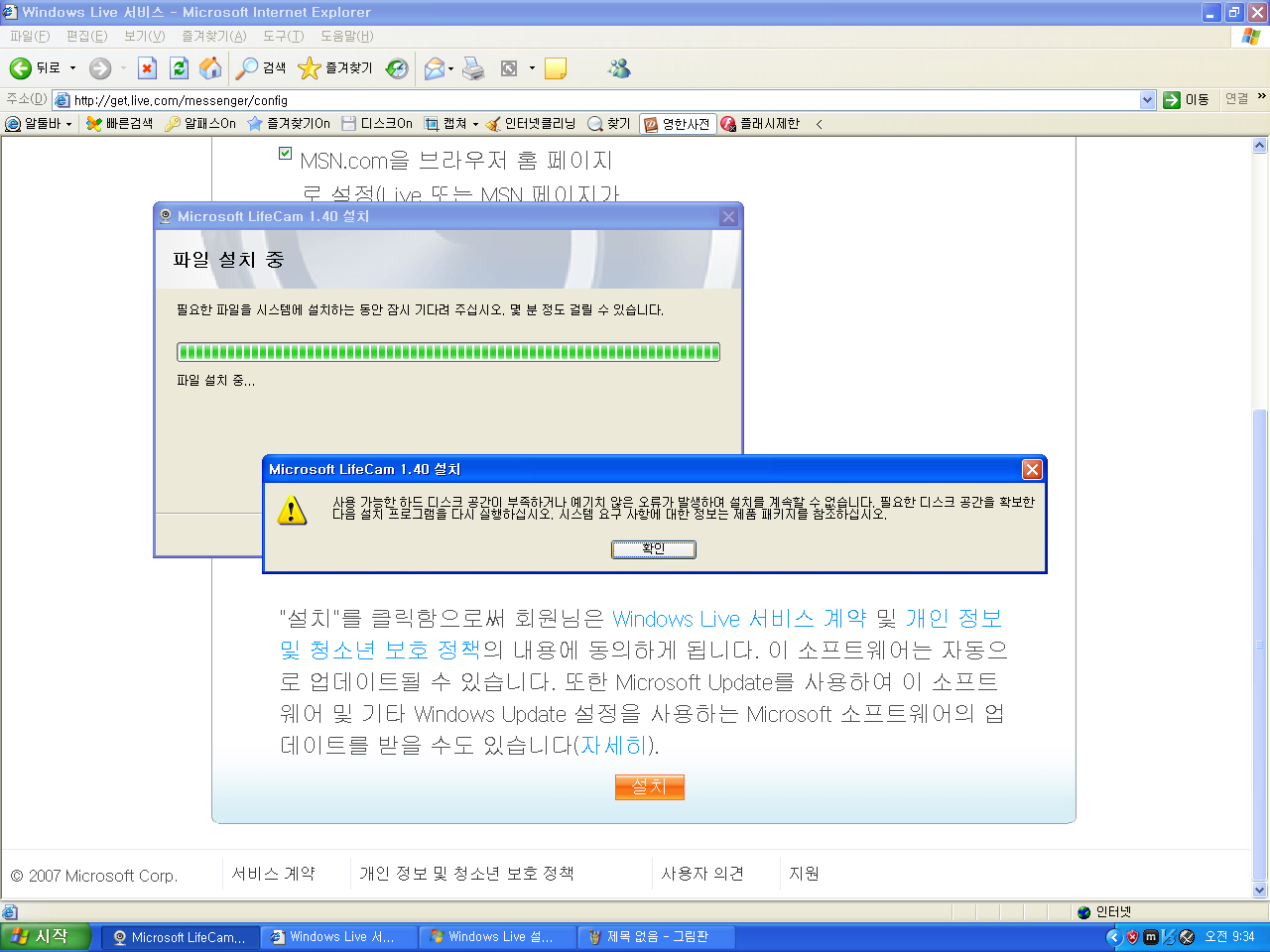
Task: Open the 즐겨찾기 favorites star button
Action: coord(335,67)
